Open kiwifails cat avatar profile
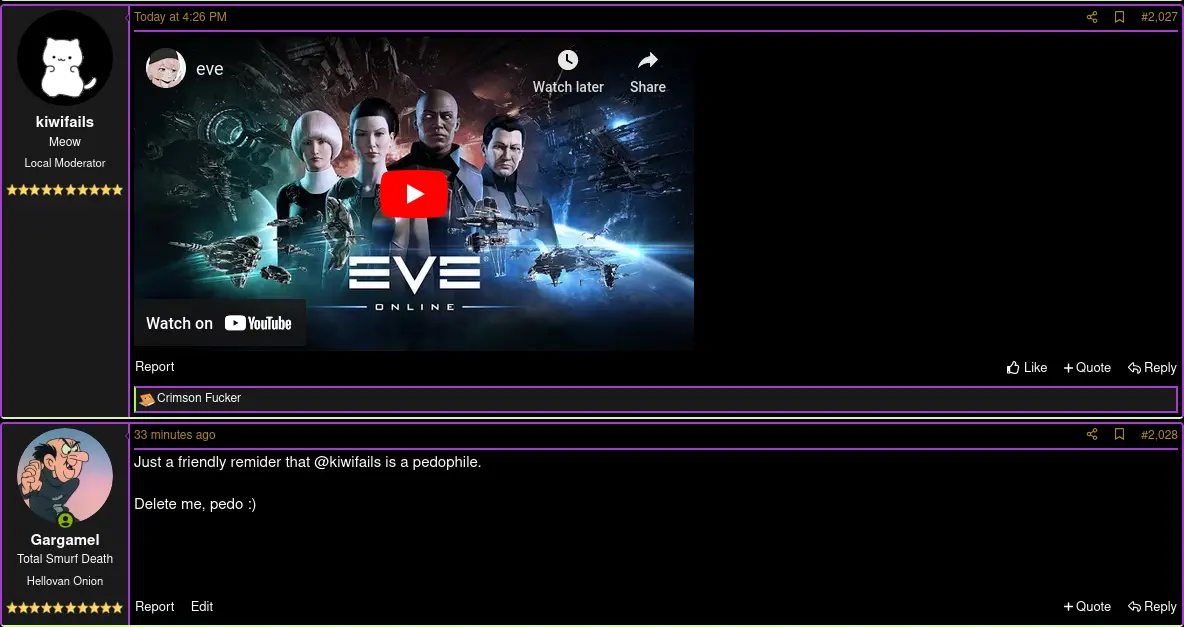 click(65, 58)
